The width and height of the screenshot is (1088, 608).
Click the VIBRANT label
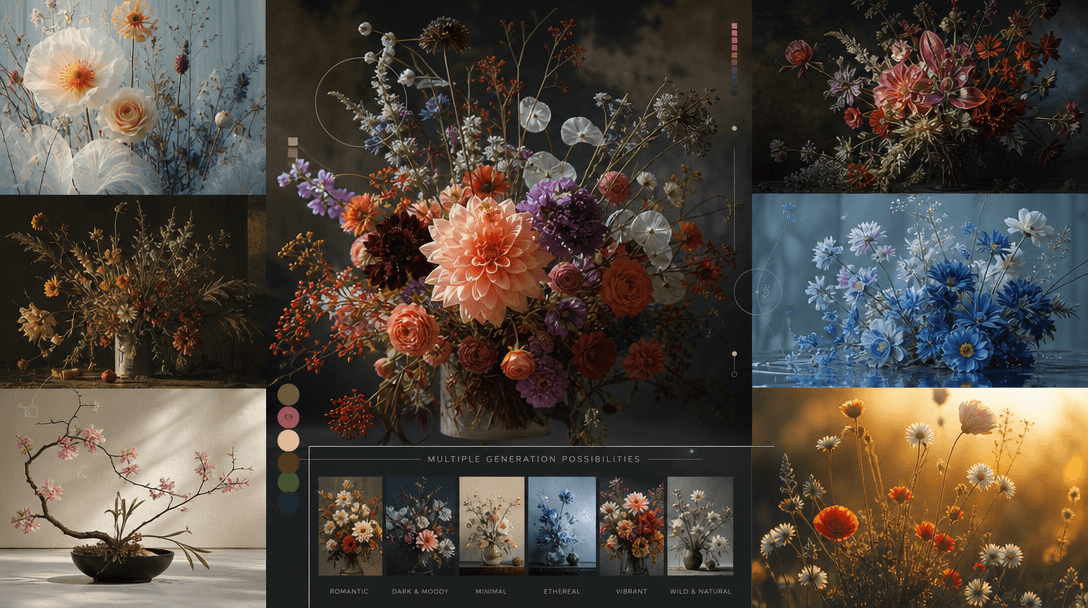631,591
